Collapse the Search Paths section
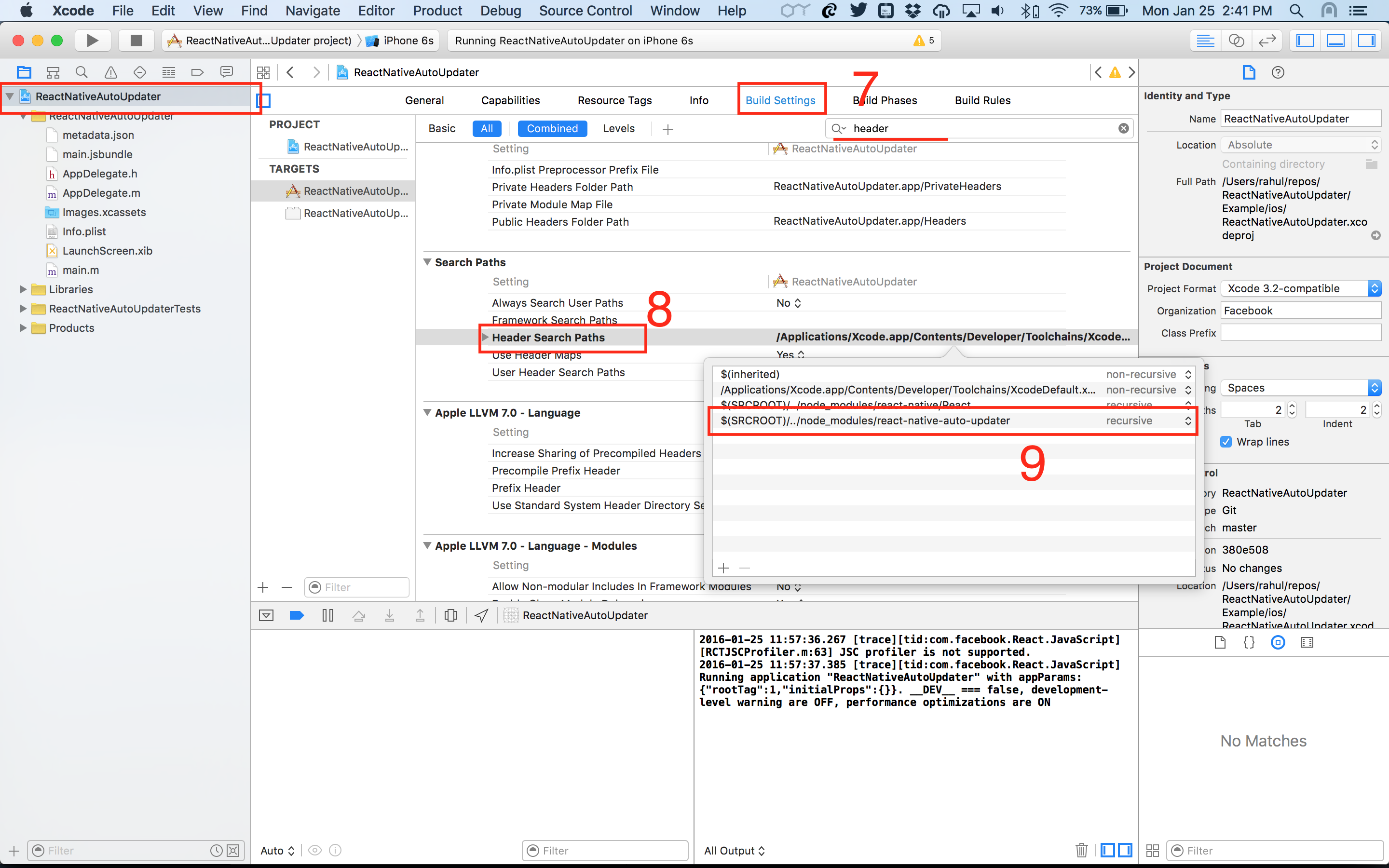The width and height of the screenshot is (1389, 868). coord(427,262)
